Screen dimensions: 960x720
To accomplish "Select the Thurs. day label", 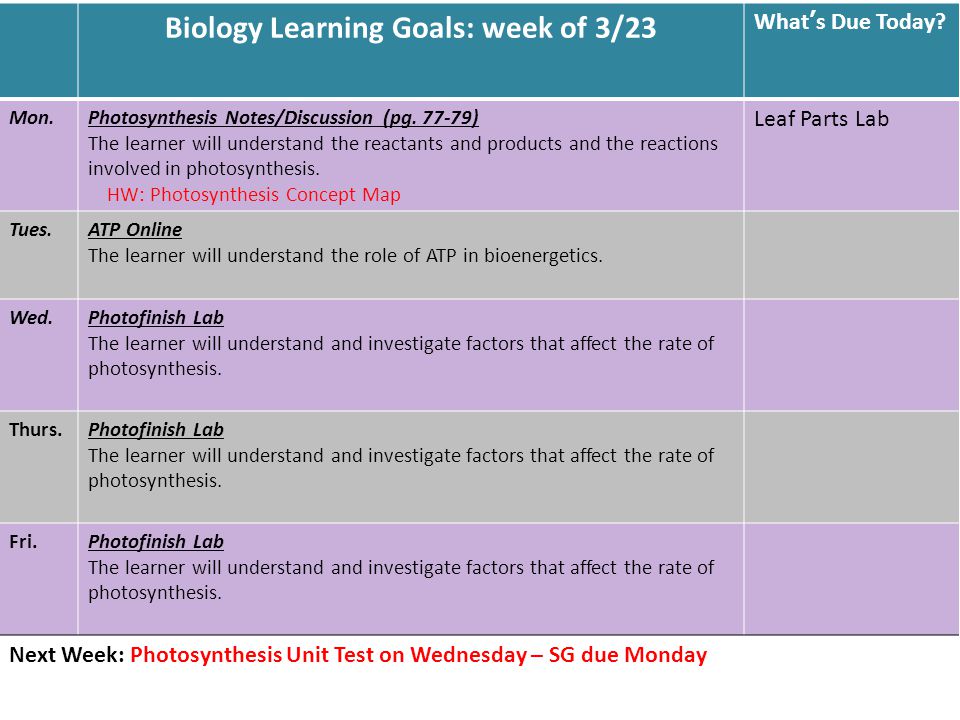I will pos(36,430).
